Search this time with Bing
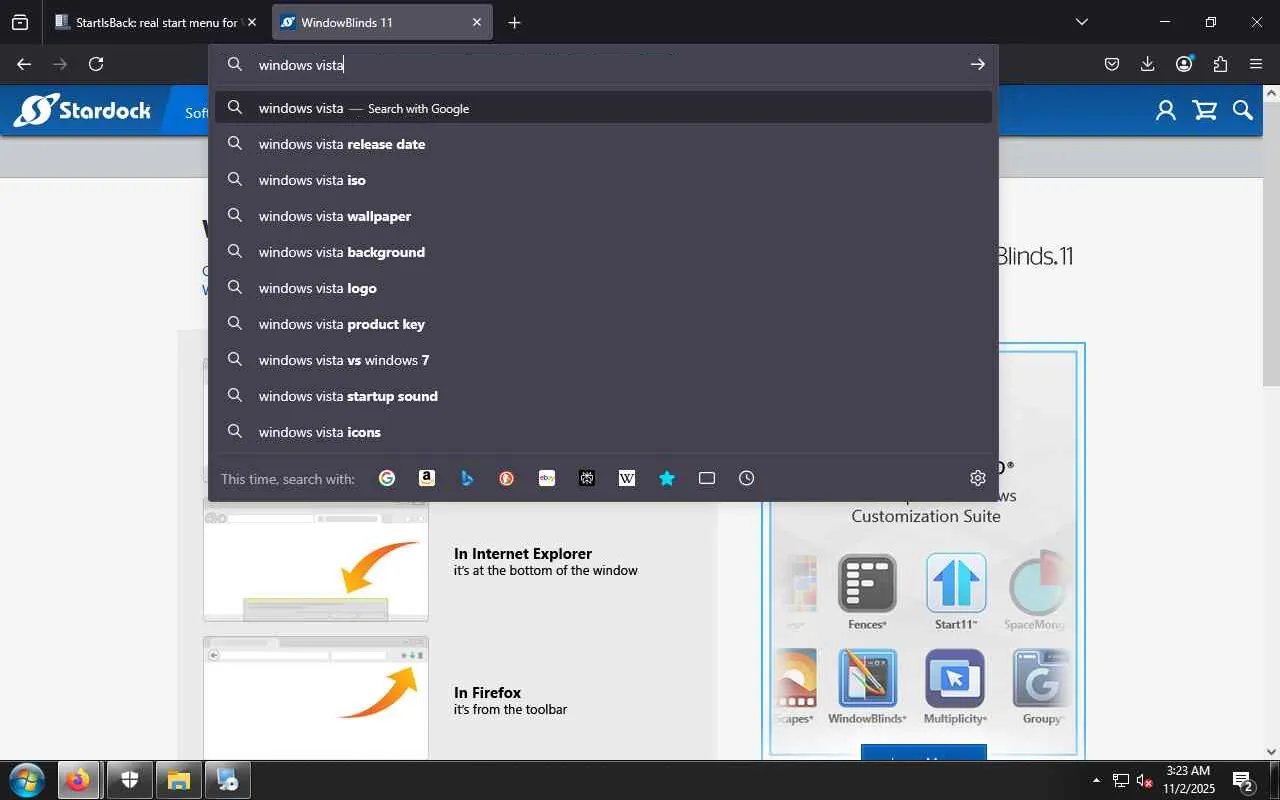Screen dimensions: 1280x800 tap(467, 478)
